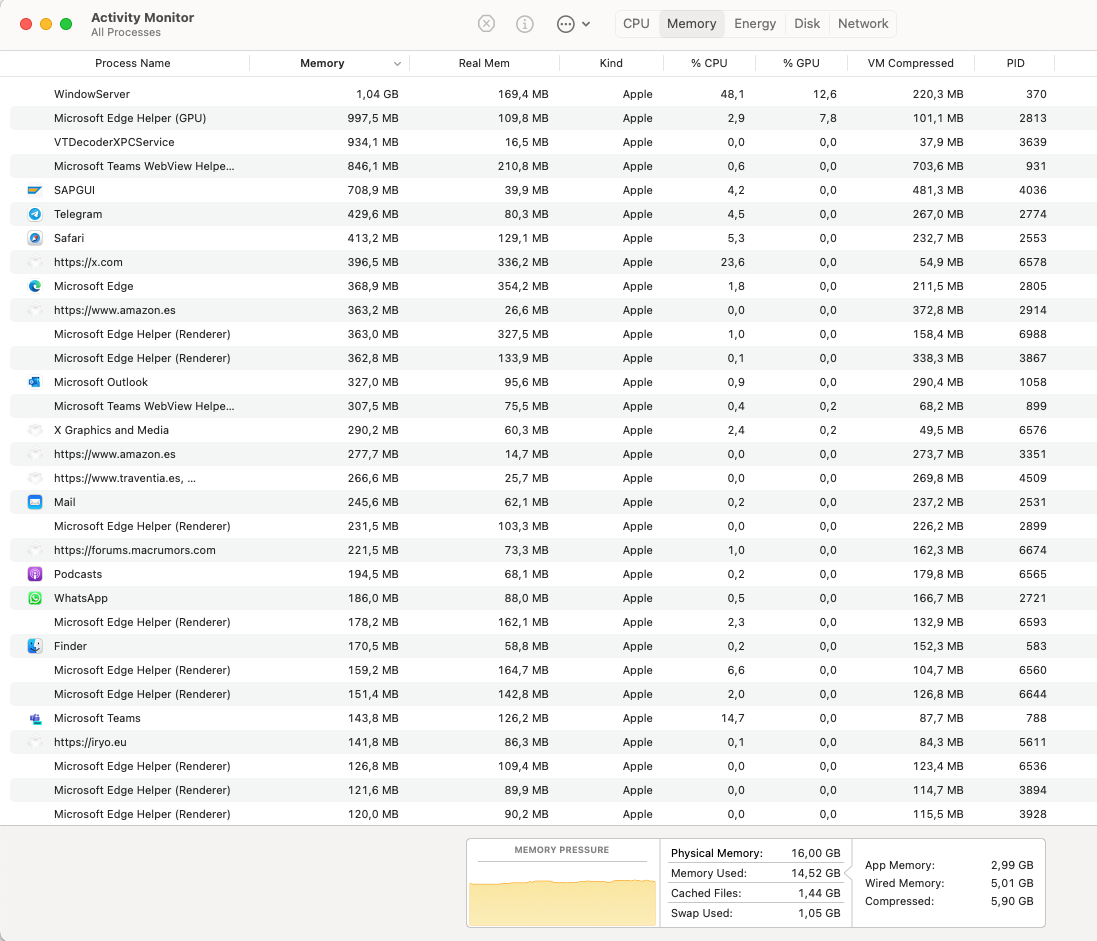Click PID value 6578

pyautogui.click(x=1033, y=262)
